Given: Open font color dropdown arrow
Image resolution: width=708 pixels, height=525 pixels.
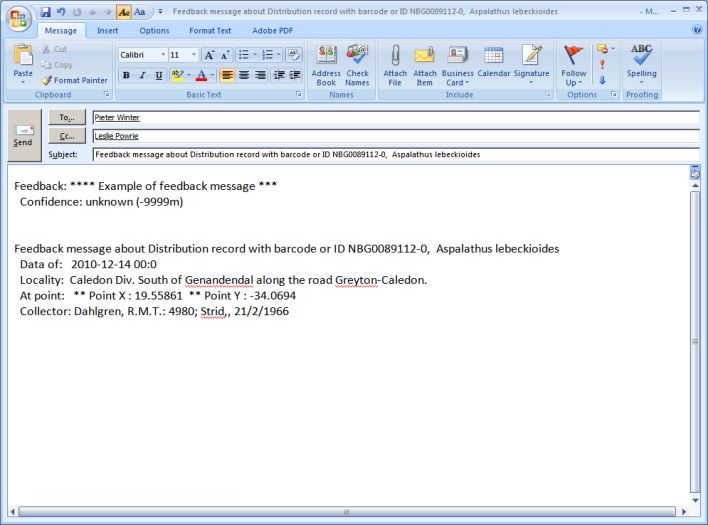Looking at the screenshot, I should [212, 75].
